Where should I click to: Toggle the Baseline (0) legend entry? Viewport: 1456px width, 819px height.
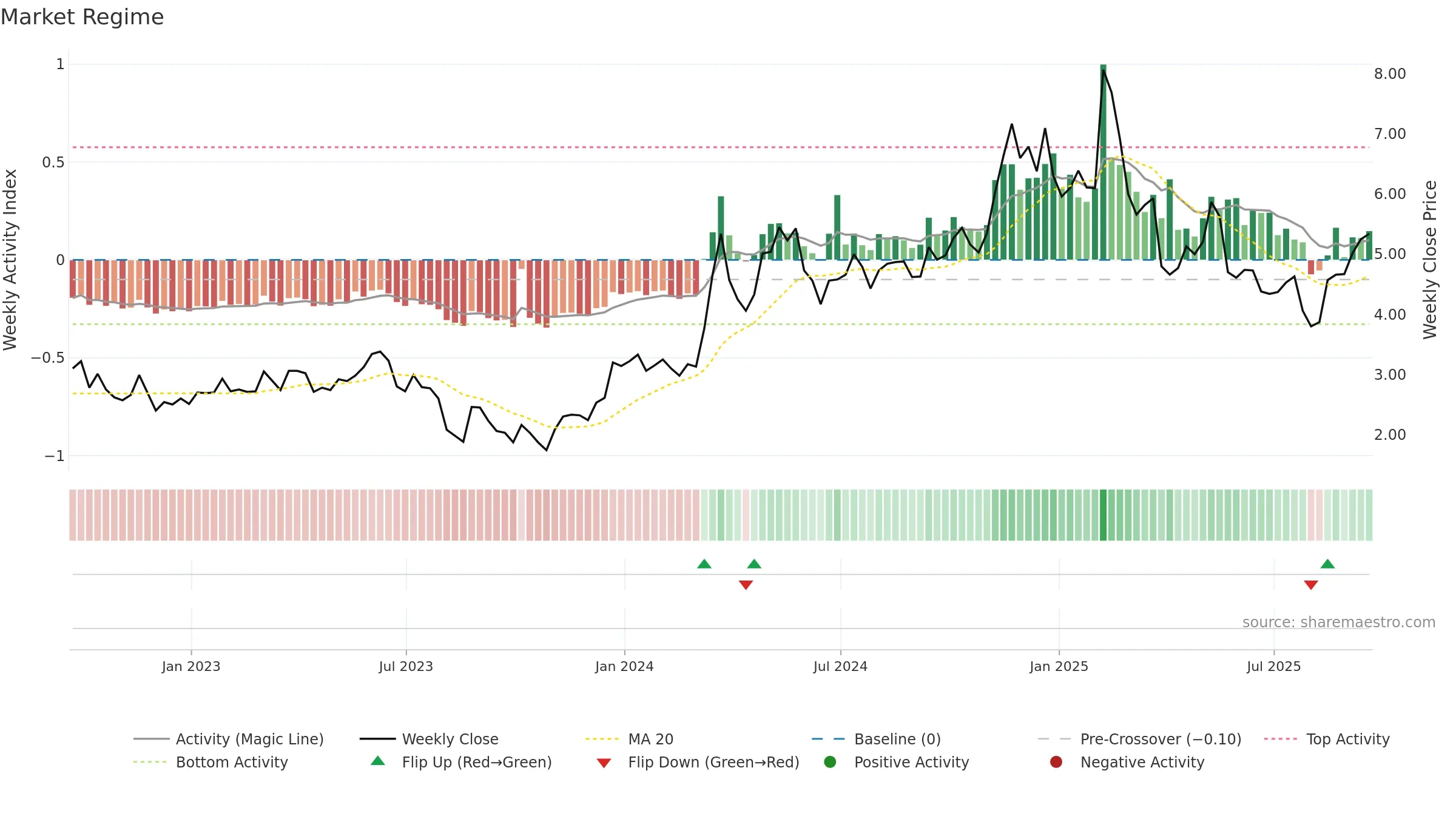tap(876, 739)
